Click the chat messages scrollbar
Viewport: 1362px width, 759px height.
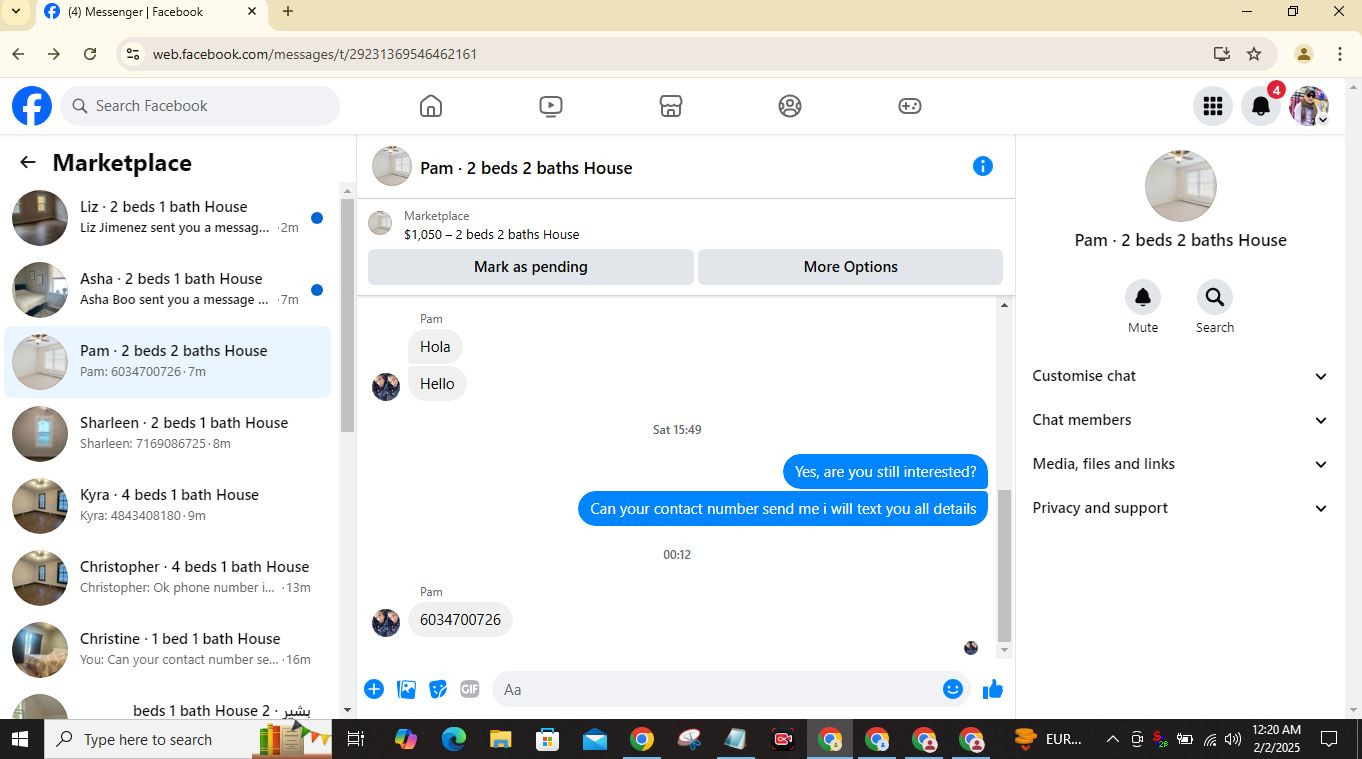[x=1005, y=565]
